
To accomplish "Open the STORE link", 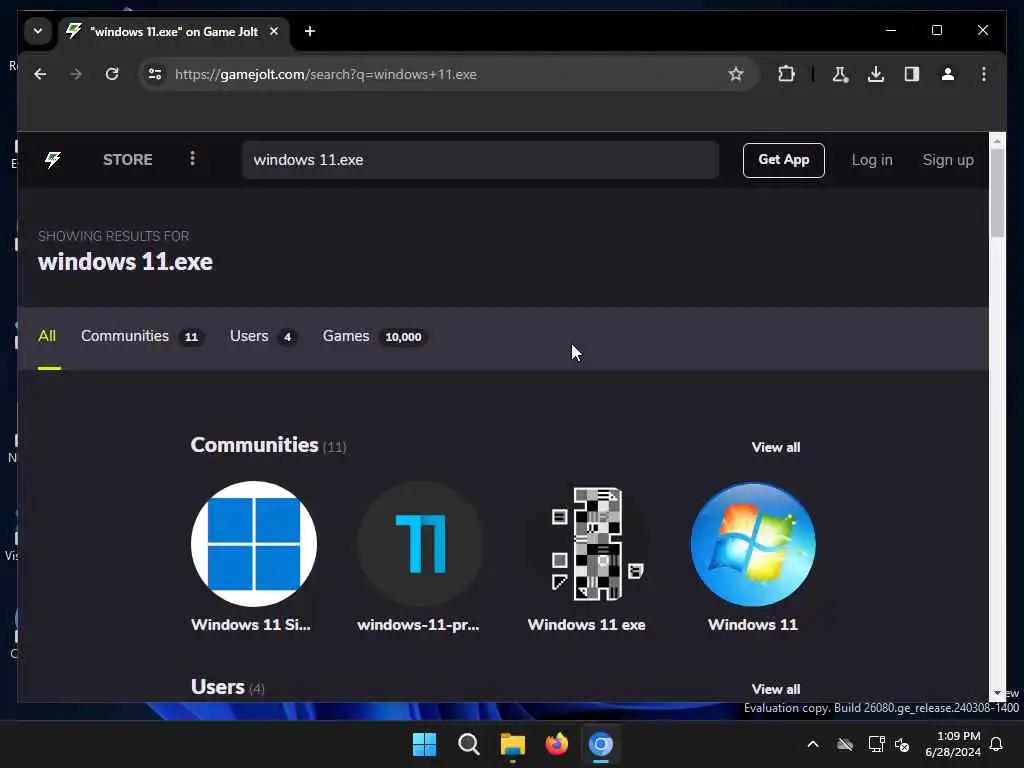I will 127,160.
